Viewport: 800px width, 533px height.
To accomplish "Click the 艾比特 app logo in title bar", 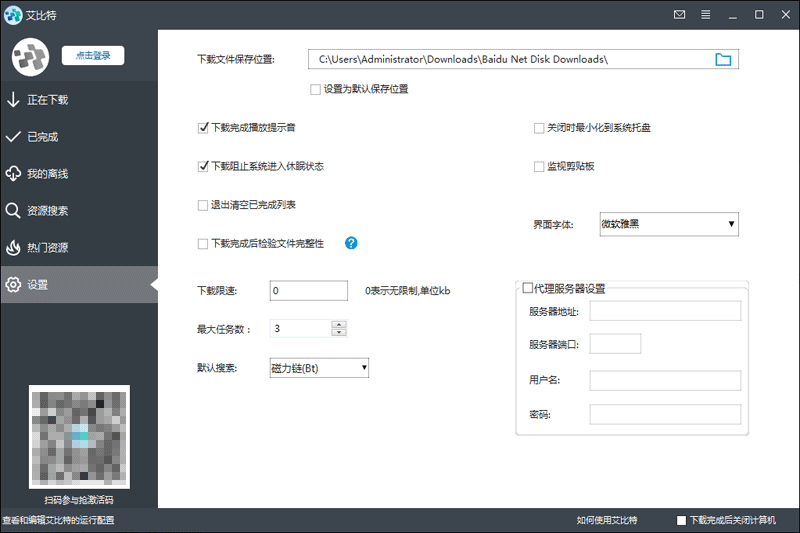I will (13, 15).
